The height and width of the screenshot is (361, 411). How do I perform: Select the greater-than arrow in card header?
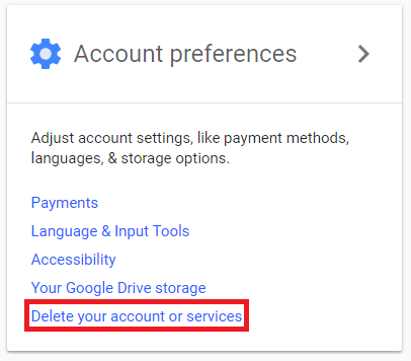(364, 54)
